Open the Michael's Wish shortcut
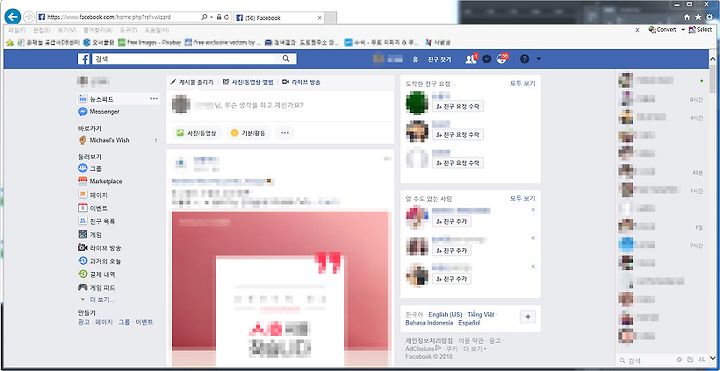 (x=109, y=140)
